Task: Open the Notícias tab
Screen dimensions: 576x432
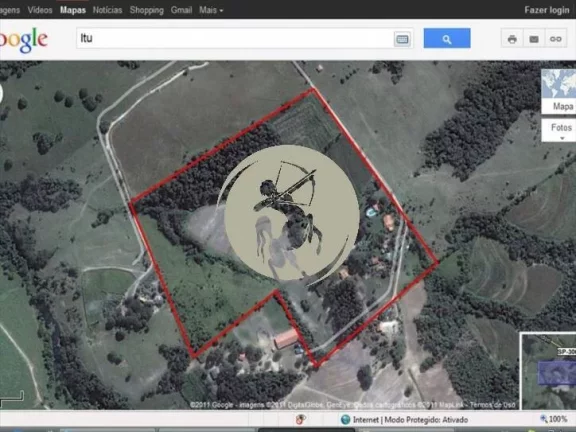Action: click(x=107, y=10)
